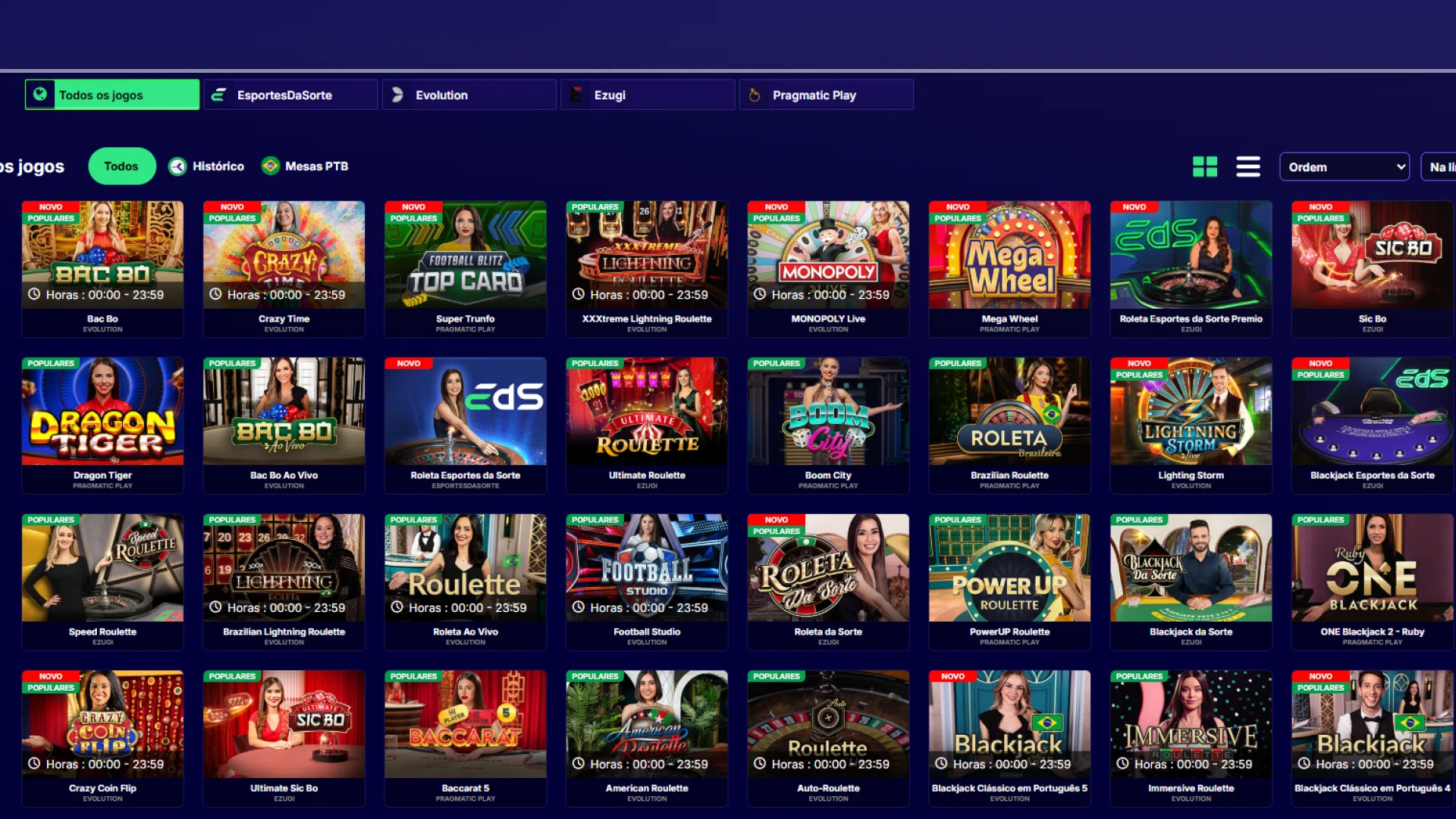Click the Pragmatic Play logo icon
Screen dimensions: 1456x819
point(755,95)
